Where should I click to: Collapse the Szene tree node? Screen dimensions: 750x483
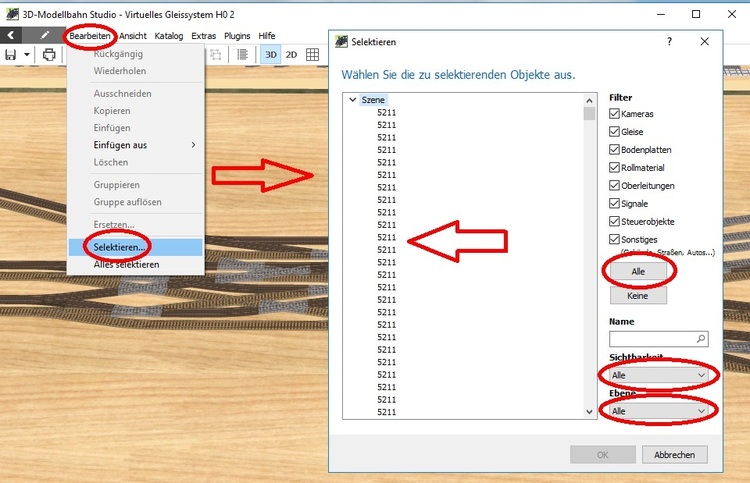pos(353,99)
